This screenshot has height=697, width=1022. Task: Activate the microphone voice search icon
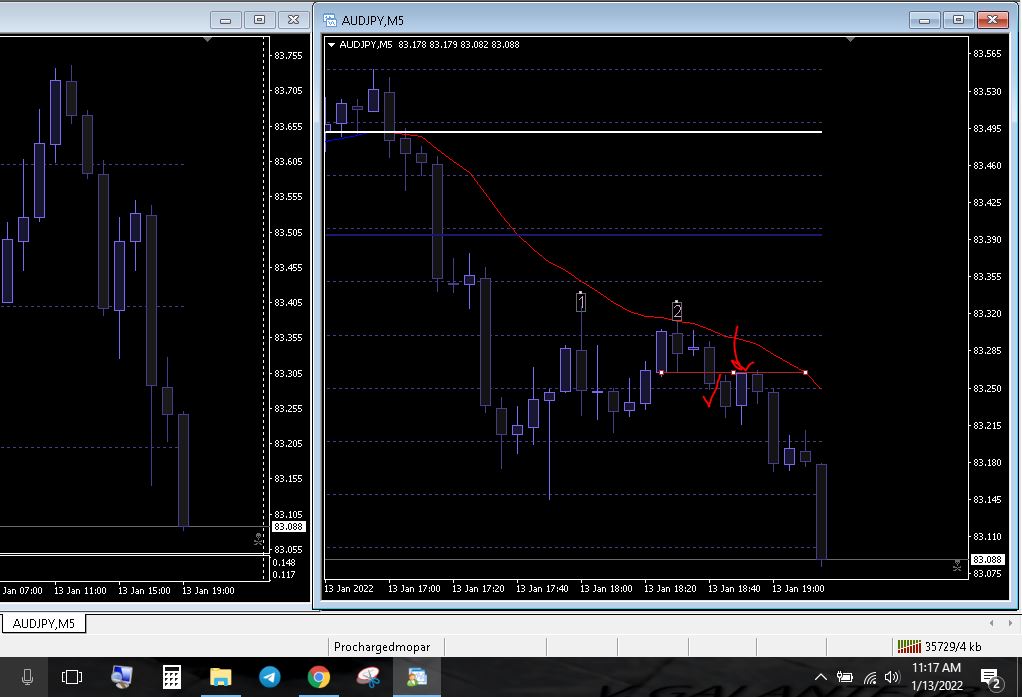[27, 677]
